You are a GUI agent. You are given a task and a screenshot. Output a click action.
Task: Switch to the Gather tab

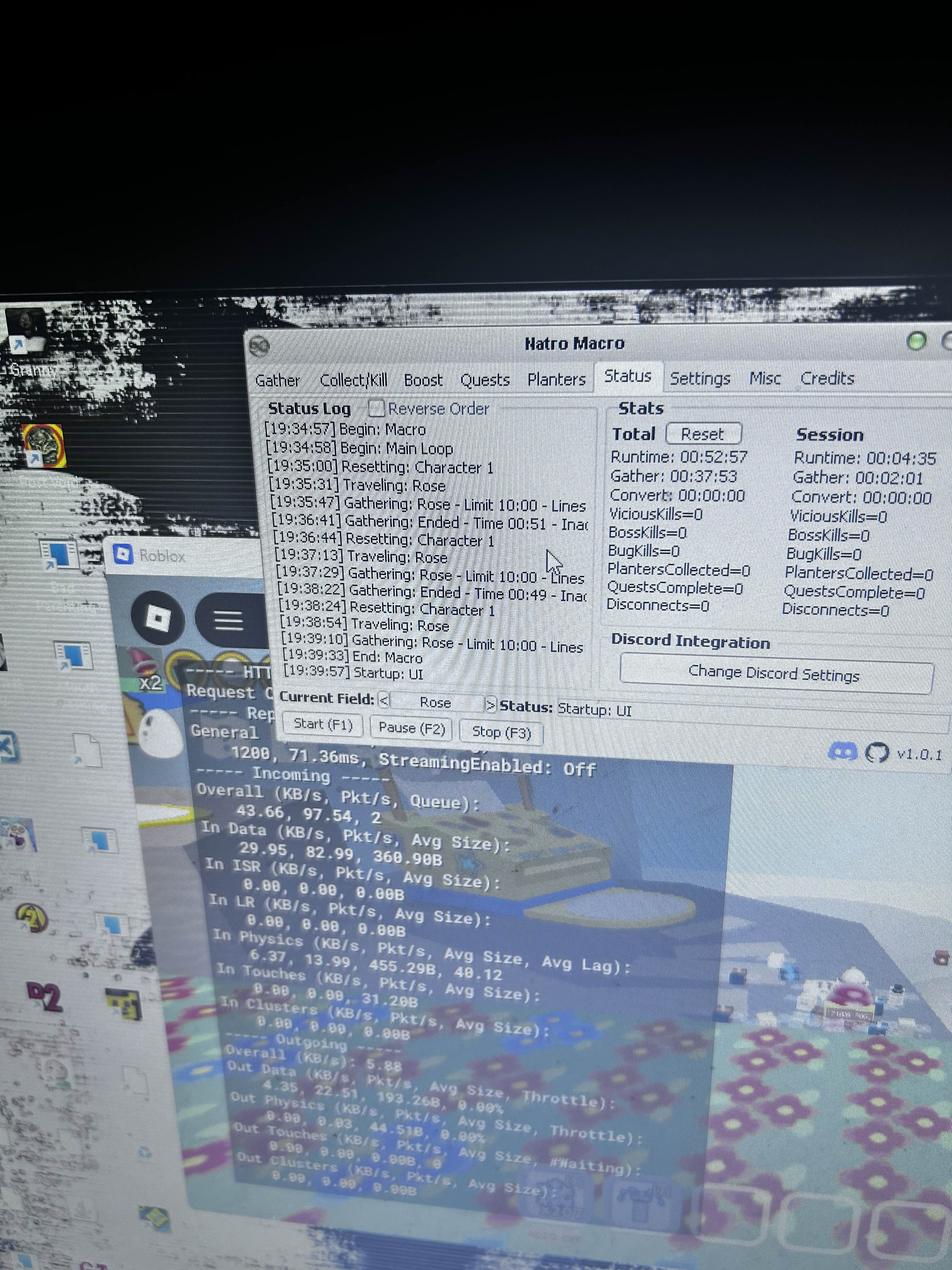[278, 381]
